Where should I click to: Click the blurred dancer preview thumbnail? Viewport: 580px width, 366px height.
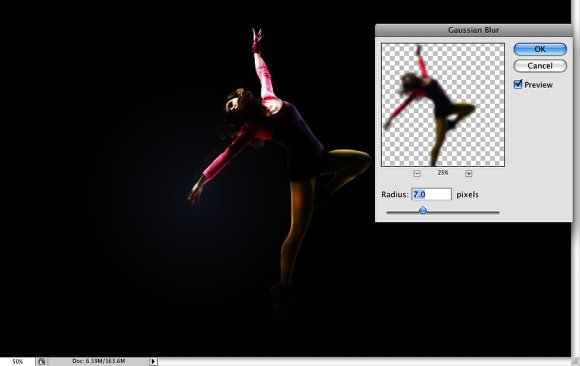[443, 105]
